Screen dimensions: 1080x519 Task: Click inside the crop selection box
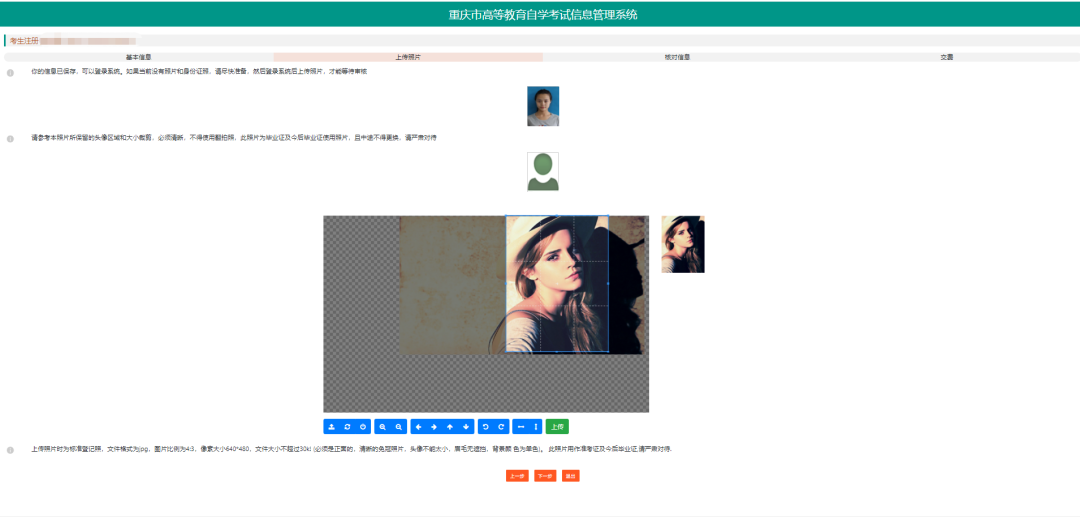556,284
